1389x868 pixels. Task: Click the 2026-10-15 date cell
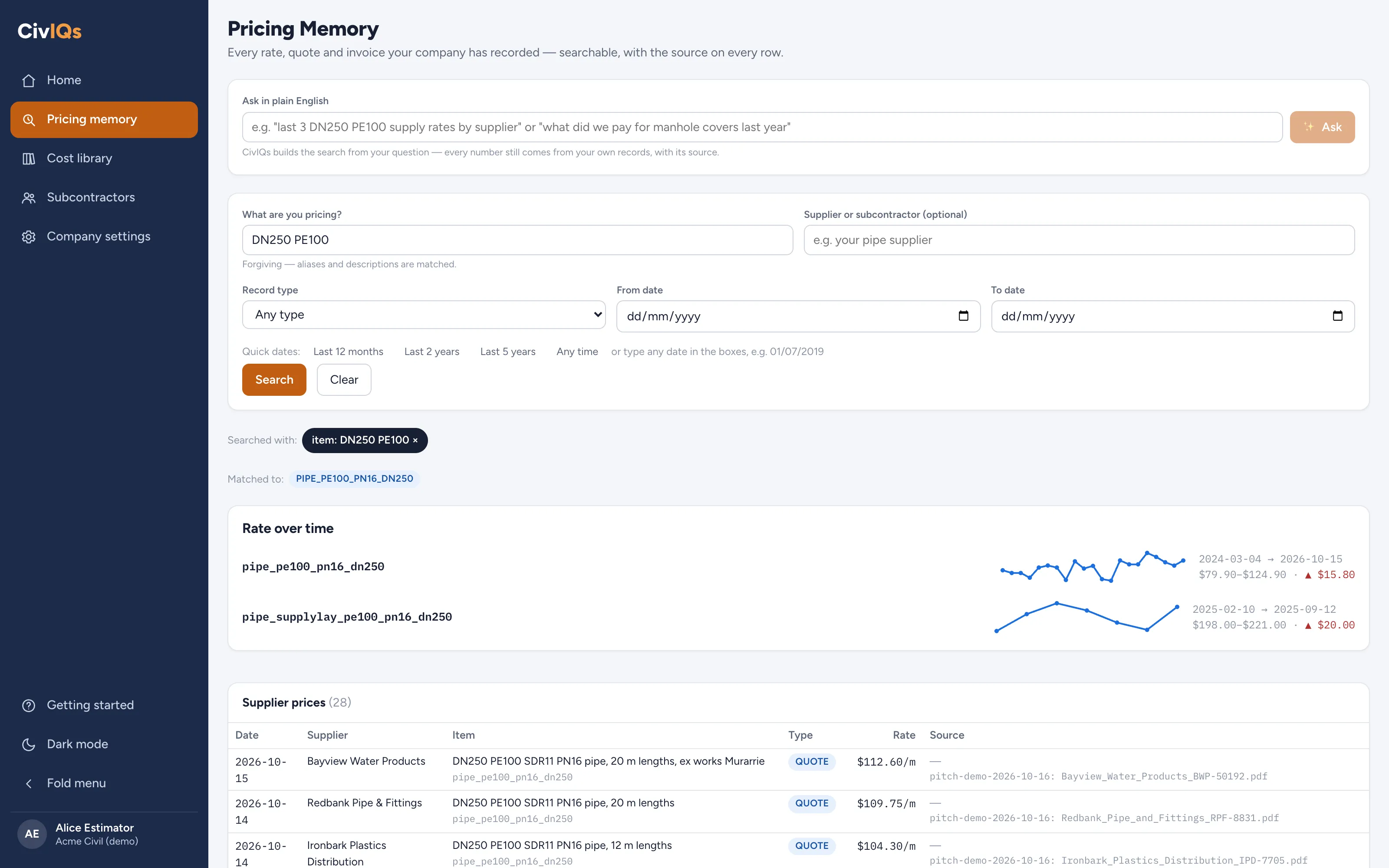pos(260,770)
